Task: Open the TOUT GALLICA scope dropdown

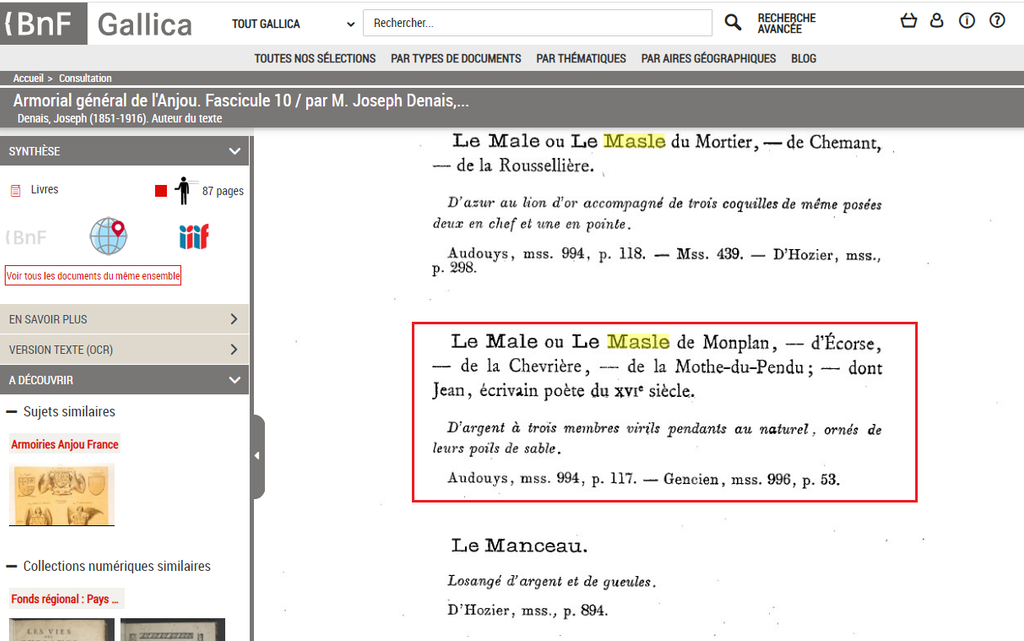Action: pos(293,24)
